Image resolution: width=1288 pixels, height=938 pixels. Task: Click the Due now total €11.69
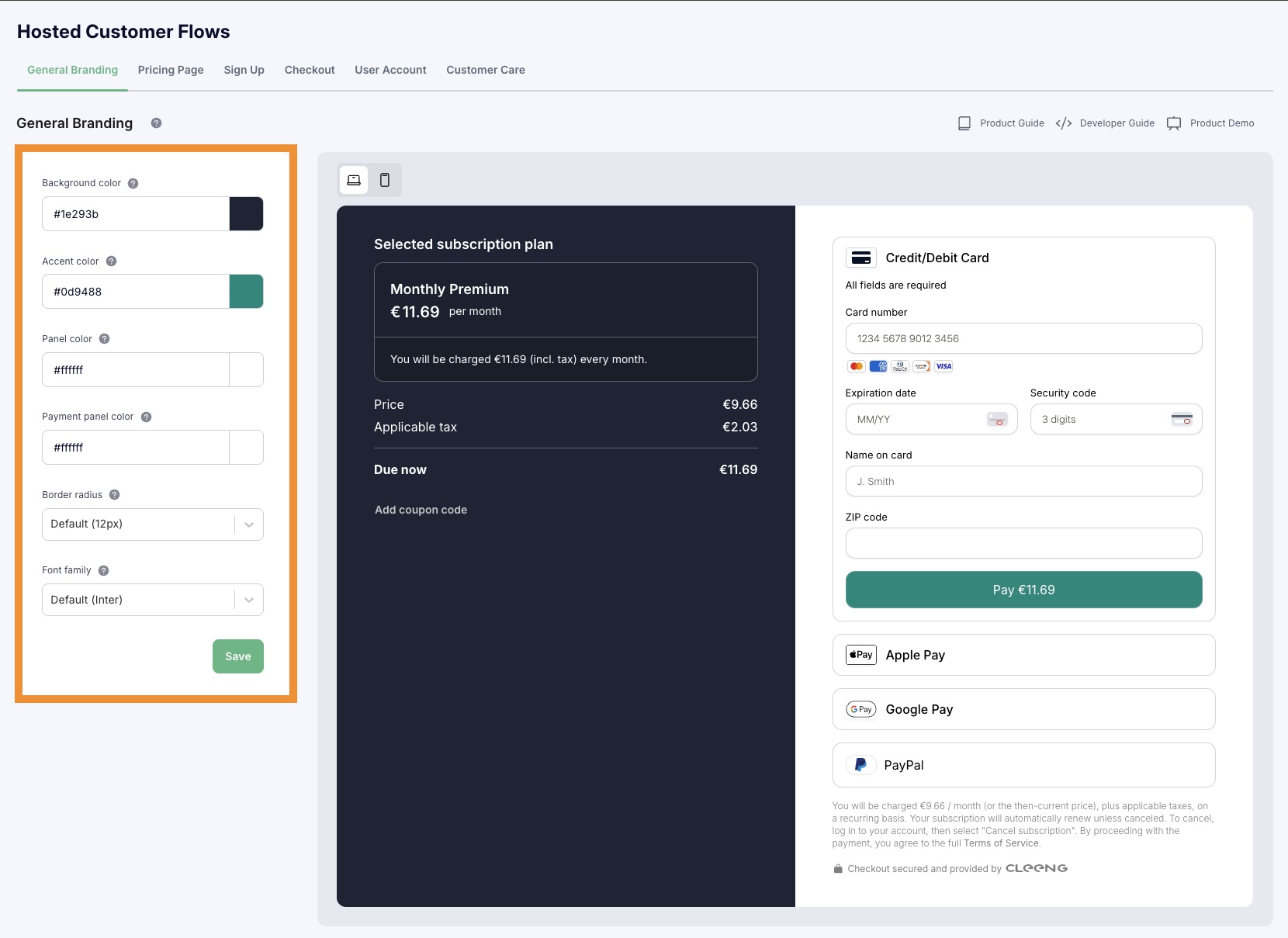click(738, 469)
